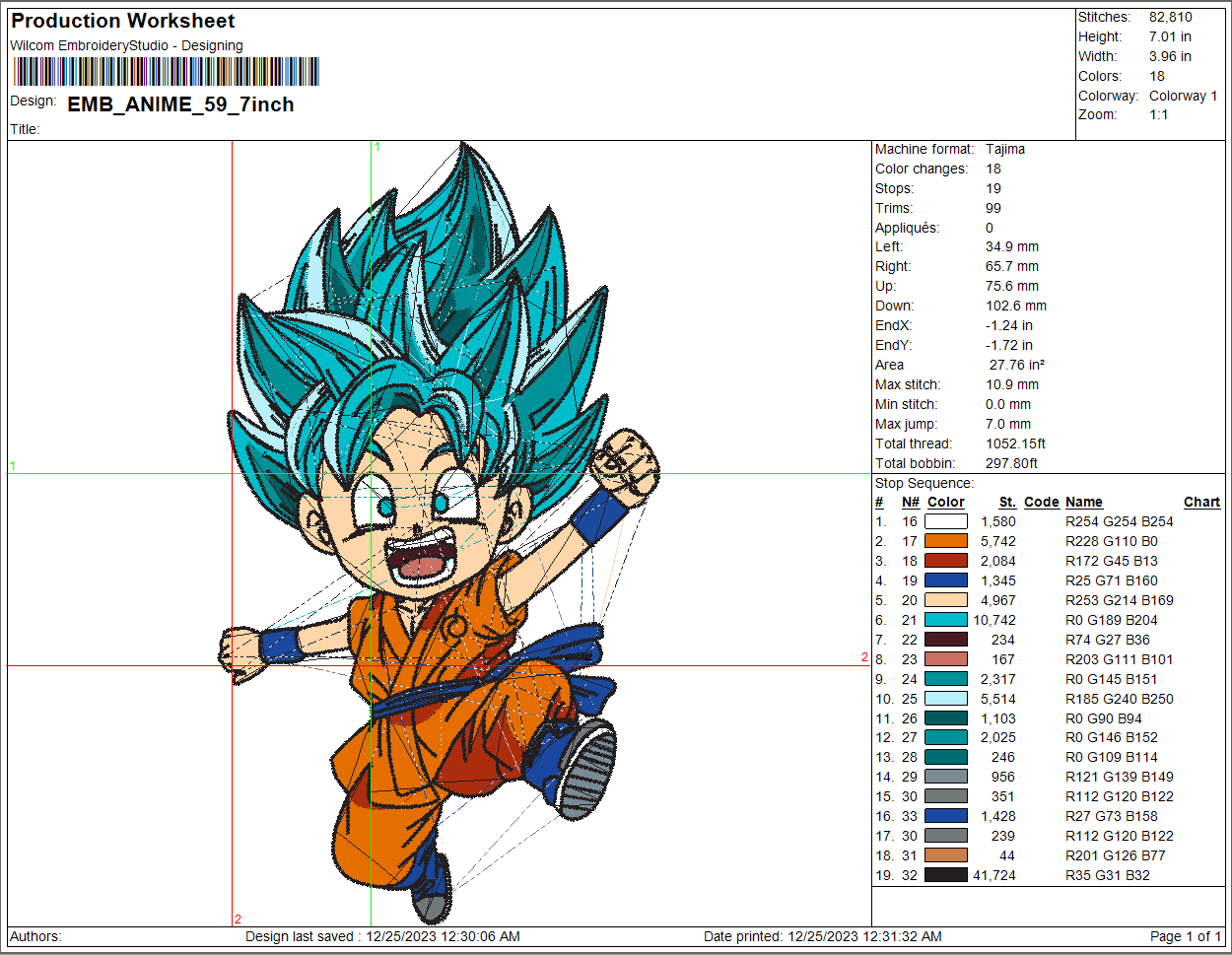
Task: Click the design name EMB_ANIME_59_7inch
Action: 180,104
